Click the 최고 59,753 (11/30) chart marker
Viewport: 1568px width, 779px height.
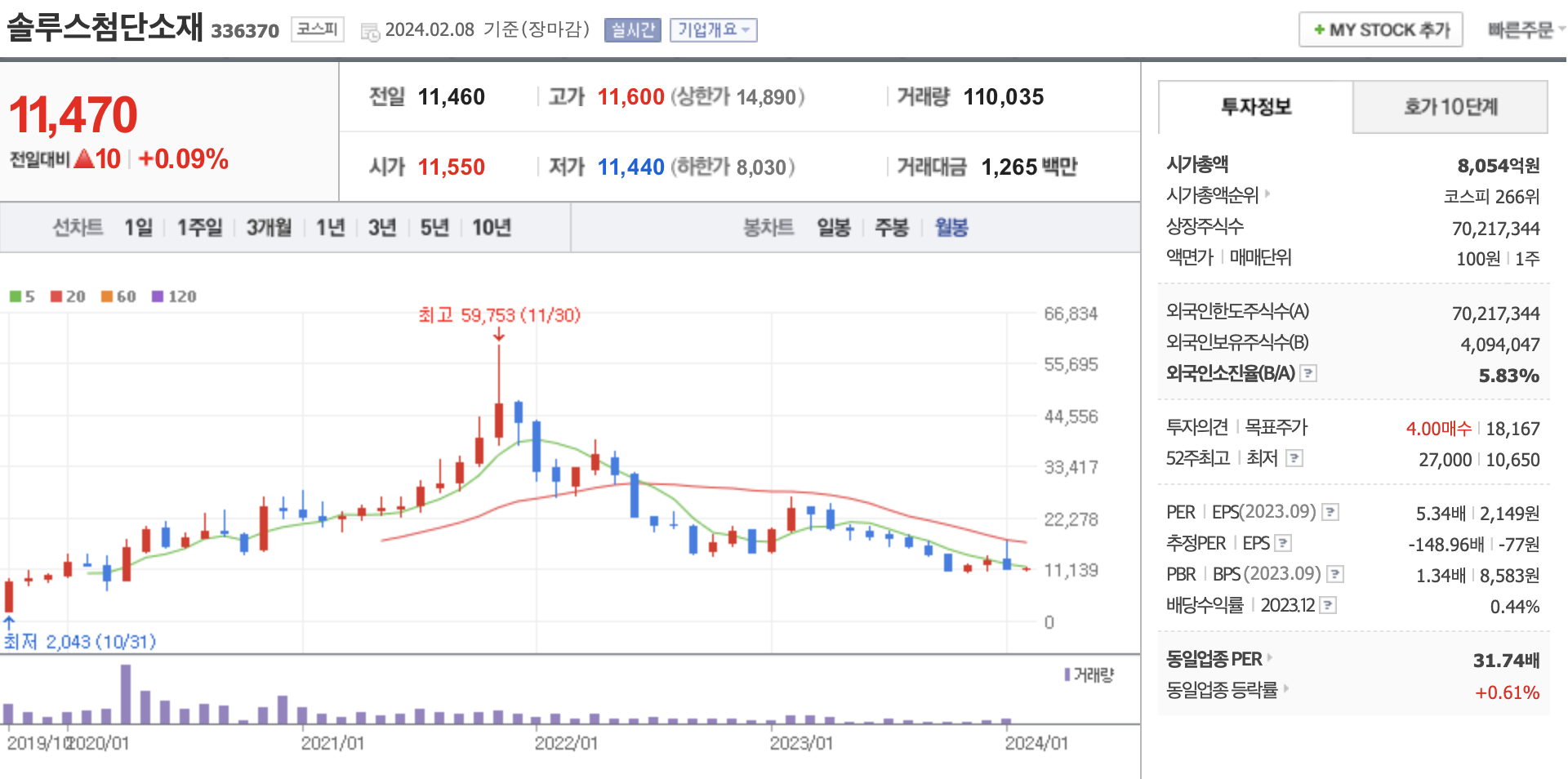499,315
